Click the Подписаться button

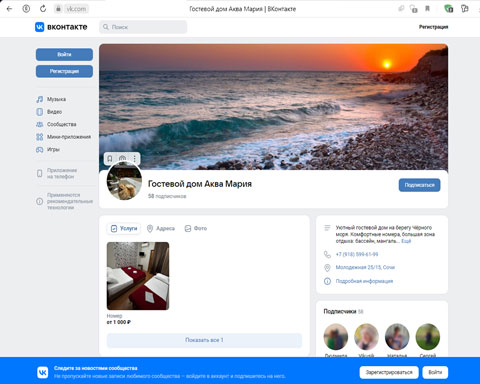[x=419, y=185]
